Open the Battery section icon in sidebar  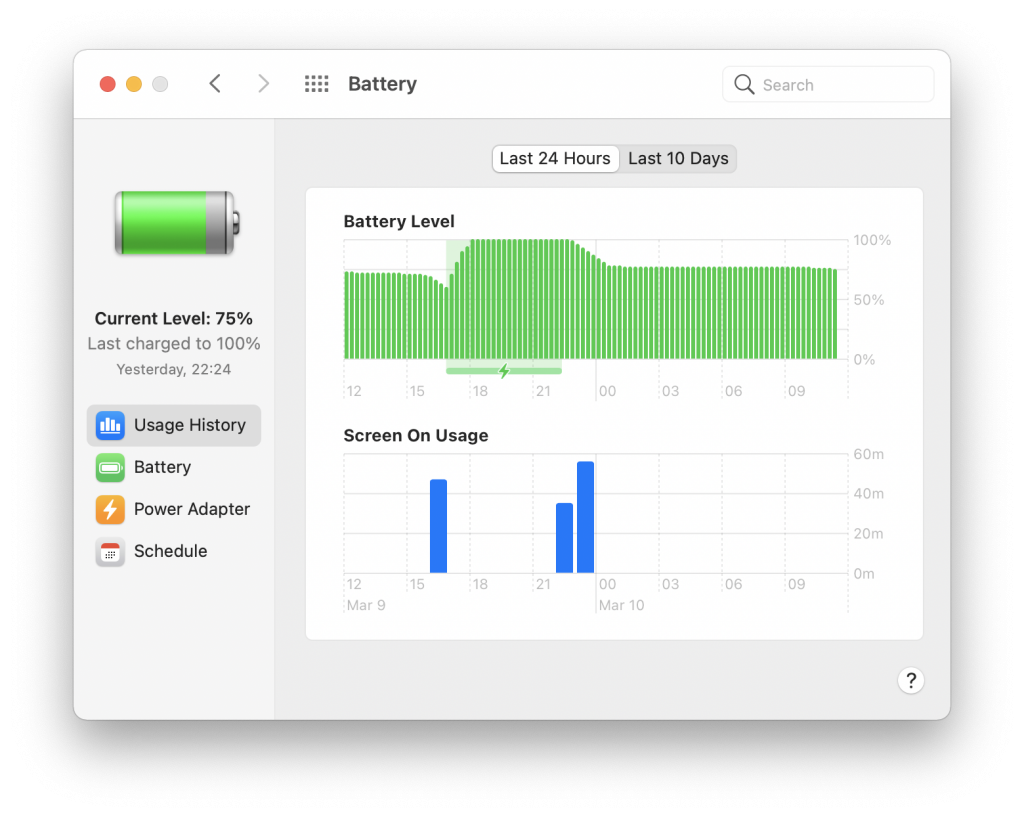pos(110,467)
